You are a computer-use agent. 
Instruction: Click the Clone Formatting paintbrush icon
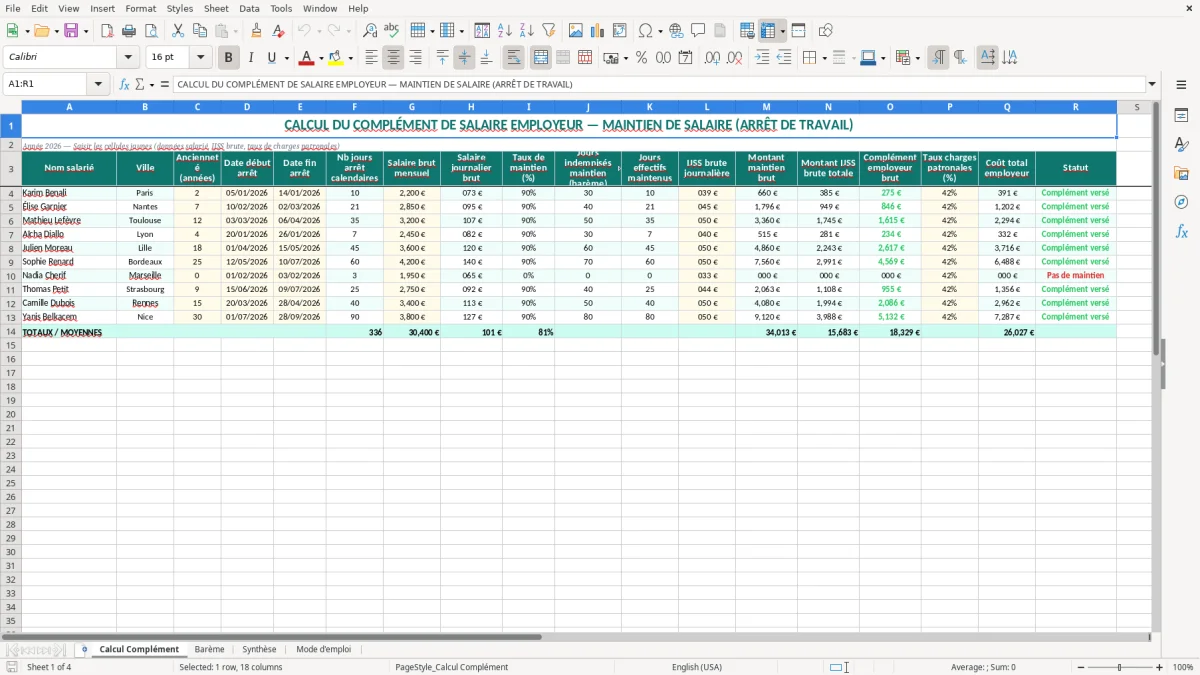pyautogui.click(x=256, y=31)
